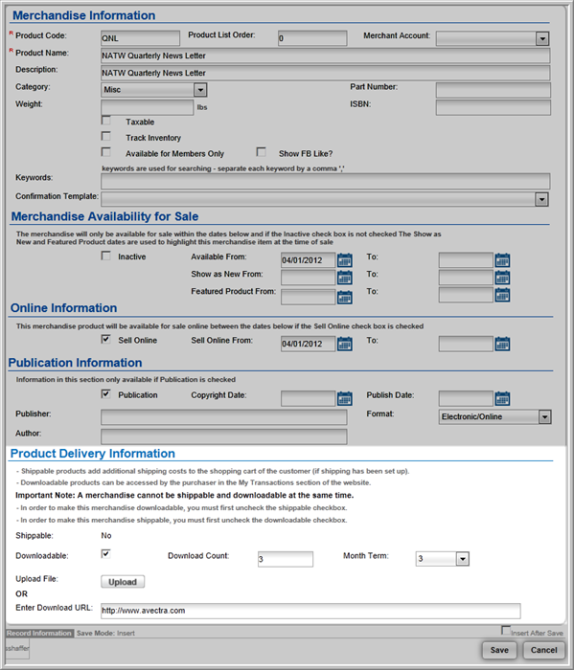Click the 'Product Delivery Information' heading
Screen dimensions: 574x670
click(92, 453)
